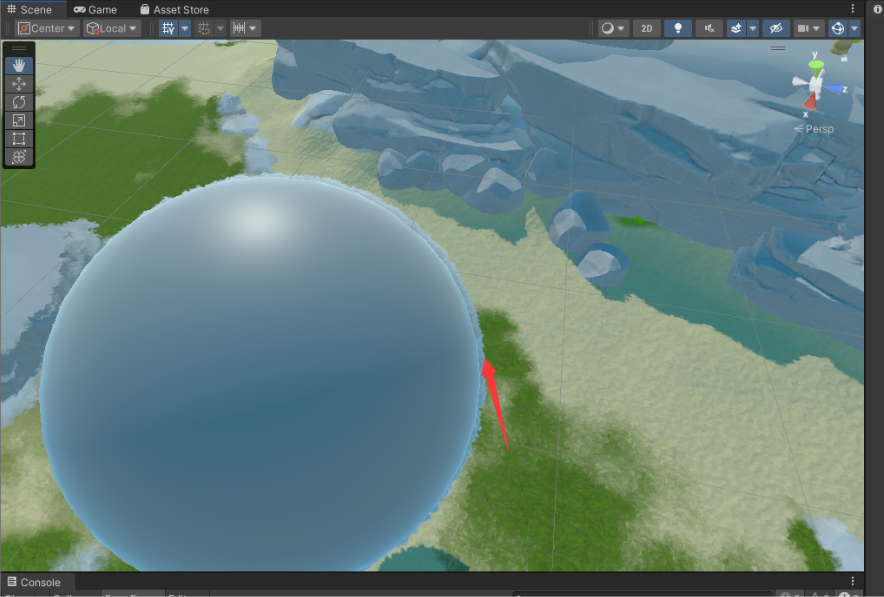Open the scene camera settings dropdown

click(x=808, y=28)
